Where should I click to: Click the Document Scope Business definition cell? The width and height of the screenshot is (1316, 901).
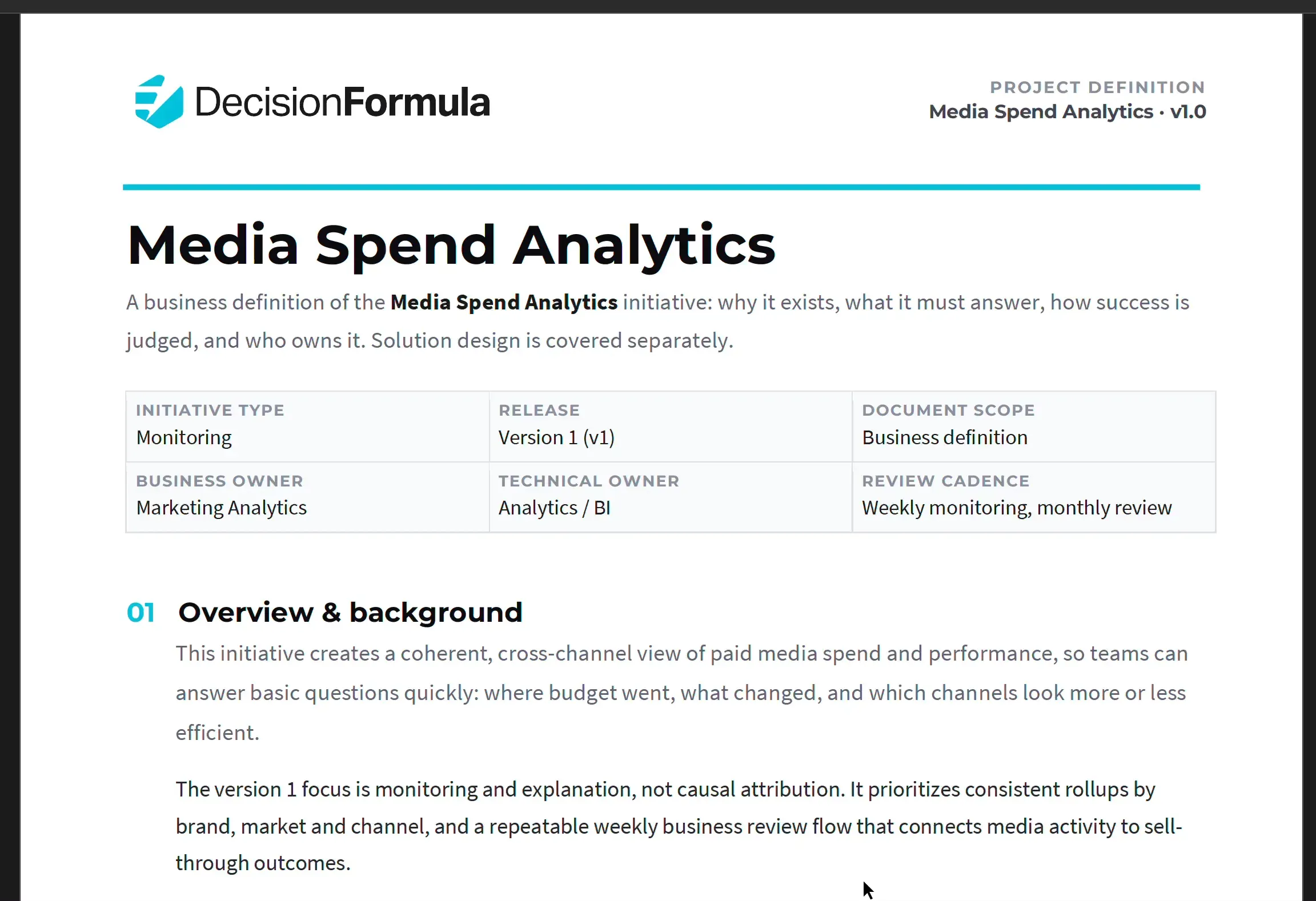(1034, 427)
